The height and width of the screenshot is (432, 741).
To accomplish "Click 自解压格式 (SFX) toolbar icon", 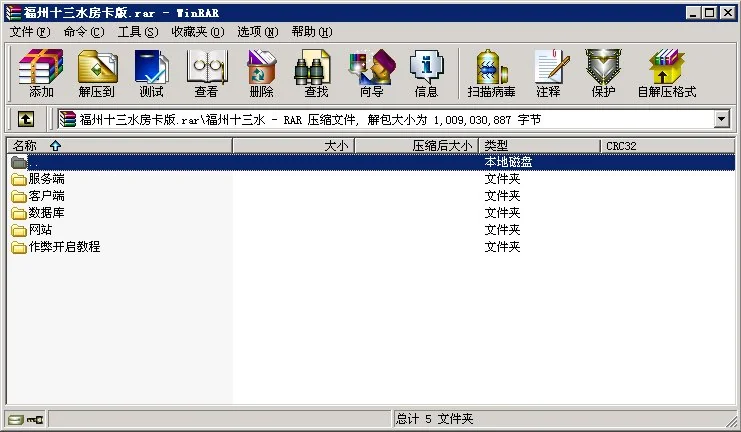I will click(x=666, y=73).
